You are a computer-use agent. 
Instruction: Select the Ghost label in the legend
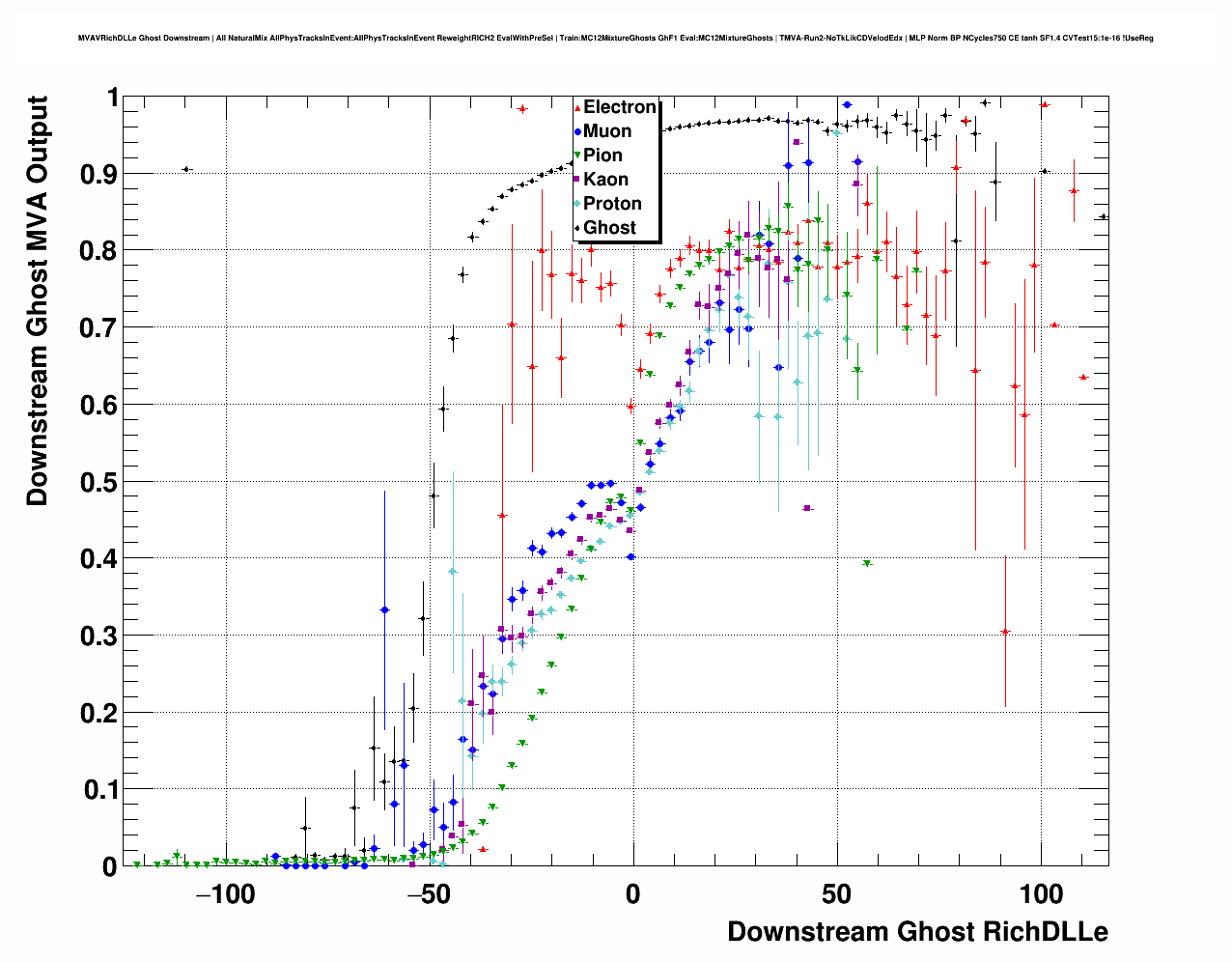point(610,228)
